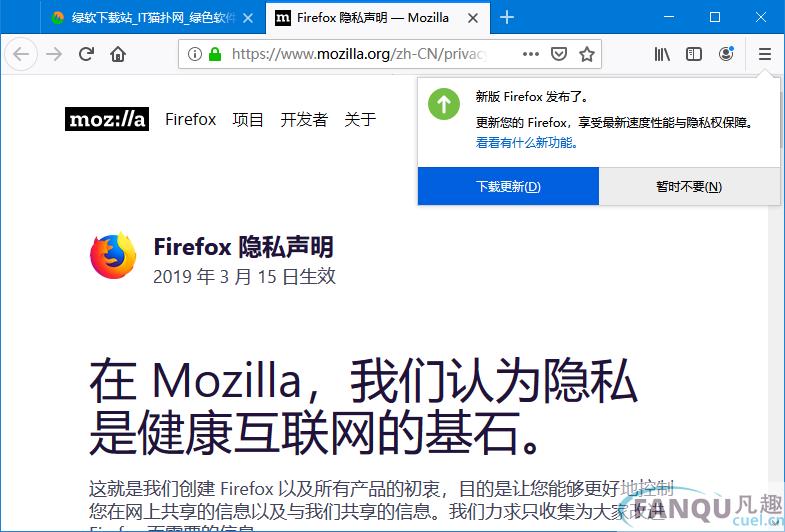This screenshot has height=532, width=785.
Task: Close the Firefox 隐私声明 tab
Action: 473,18
